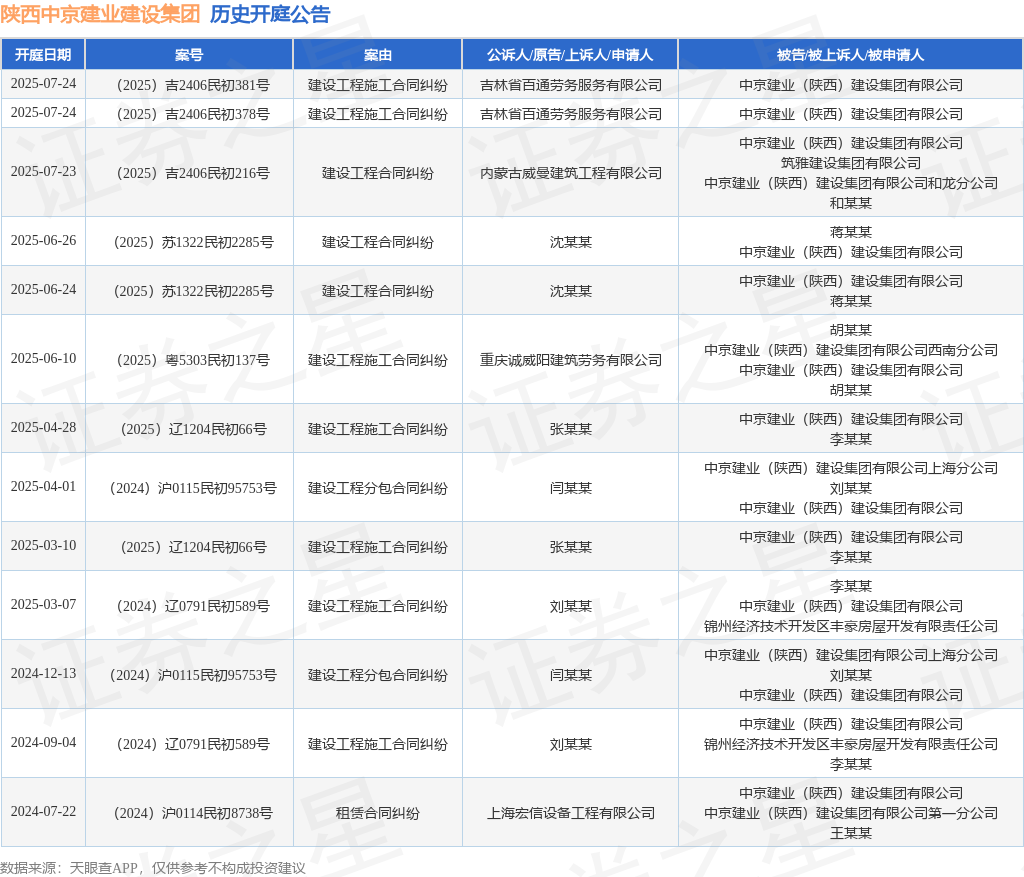
Task: Click plaintiff 张某某 in the 2025-03-10 row
Action: point(571,547)
